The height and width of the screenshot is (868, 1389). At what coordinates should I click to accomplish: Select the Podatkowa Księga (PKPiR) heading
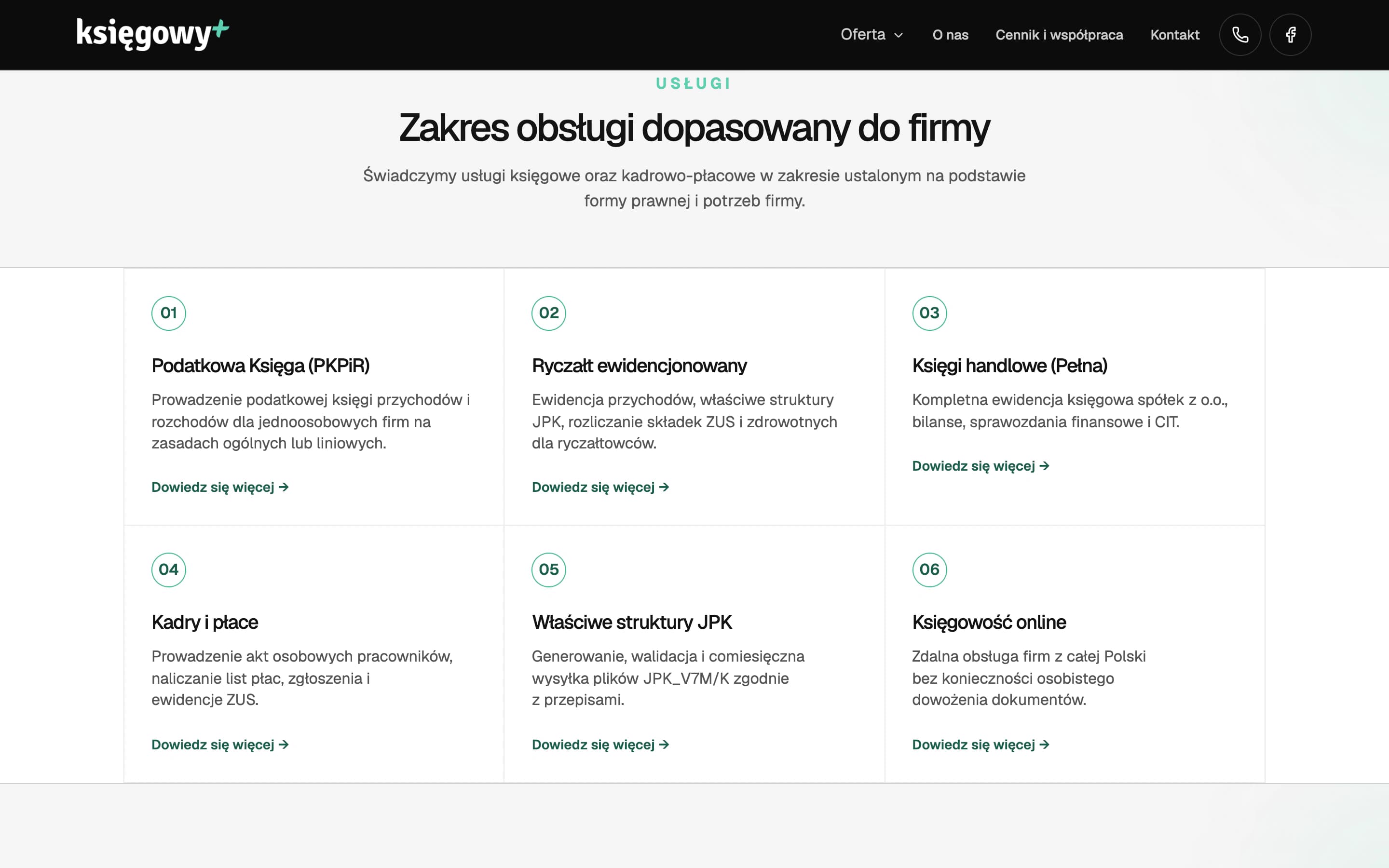(260, 366)
